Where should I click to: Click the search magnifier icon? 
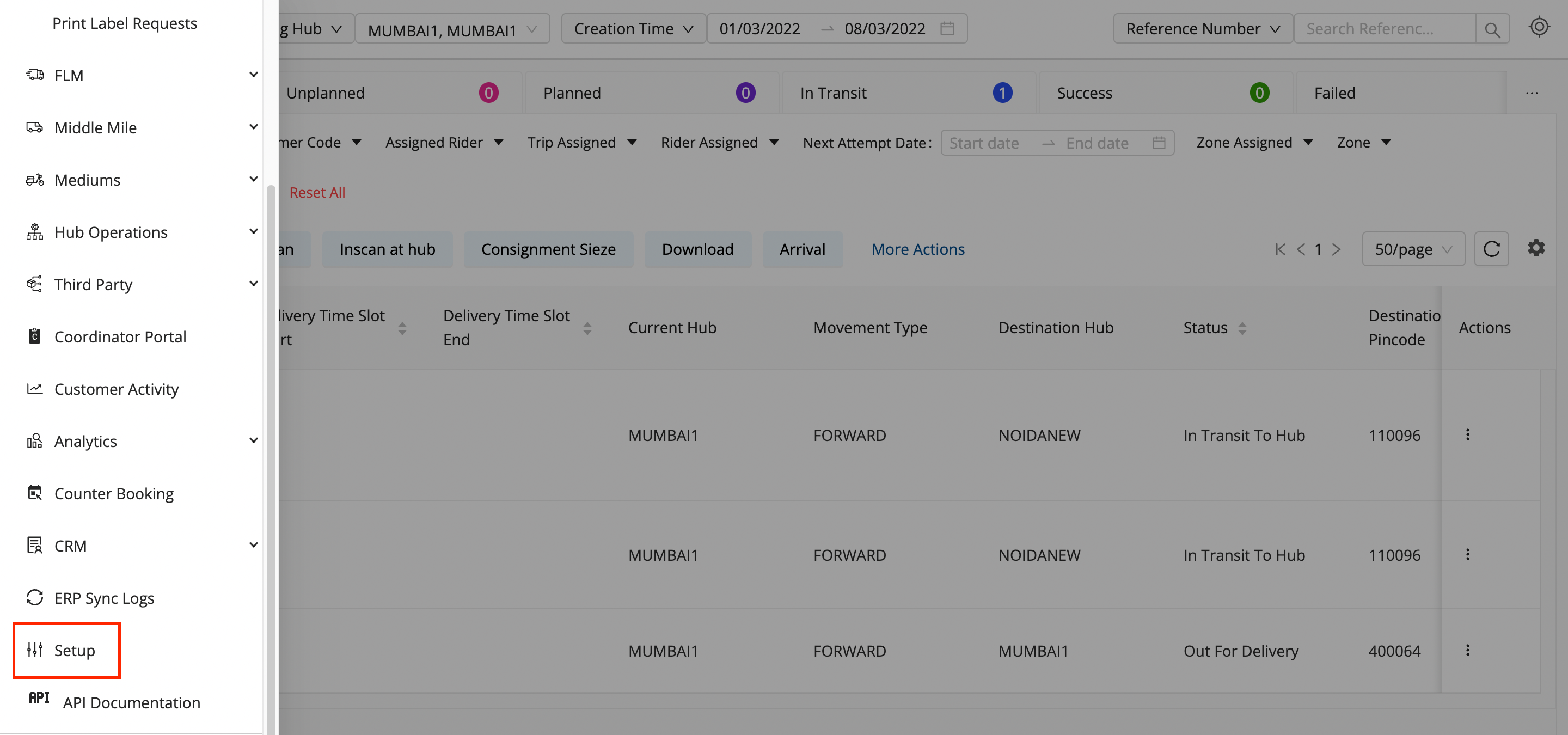point(1492,29)
